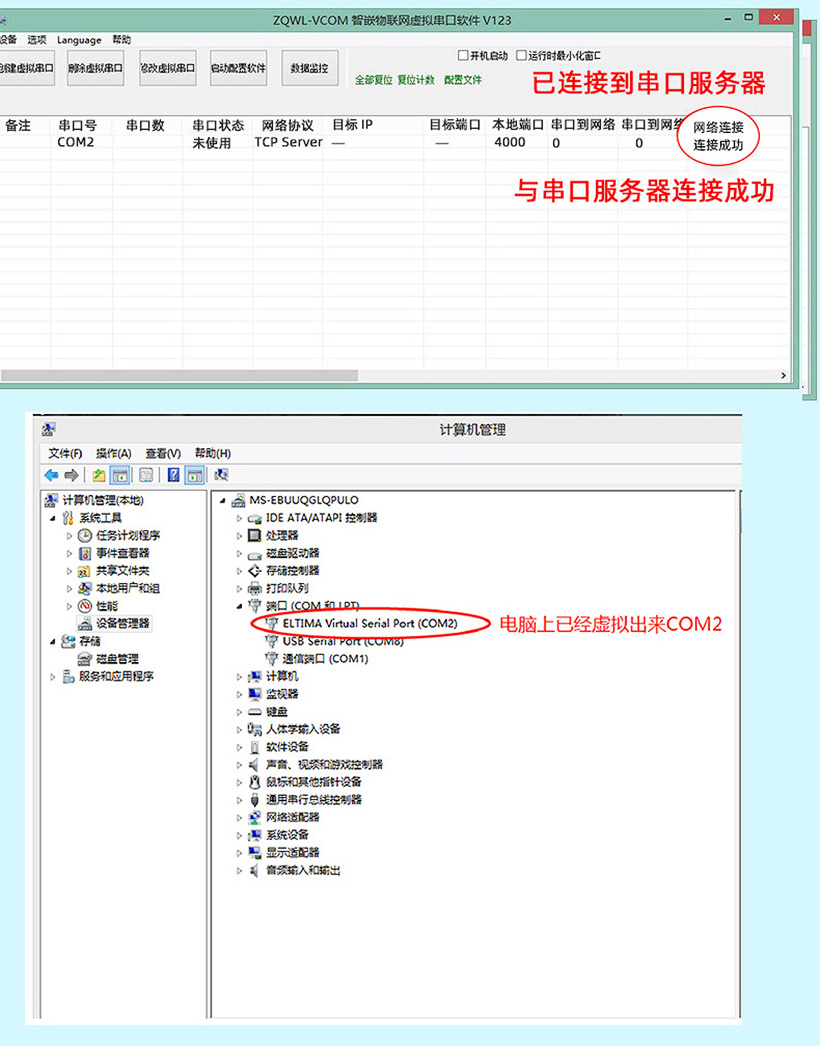Click the back arrow in Computer Management toolbar
The width and height of the screenshot is (820, 1046).
pyautogui.click(x=51, y=475)
